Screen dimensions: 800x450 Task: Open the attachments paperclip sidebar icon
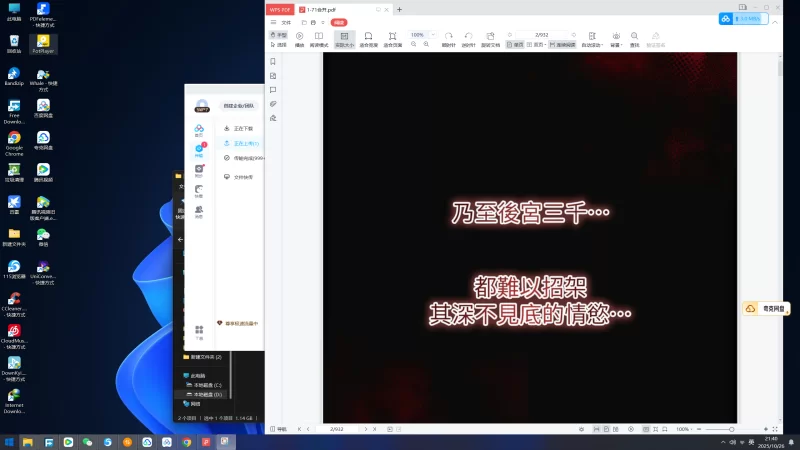273,104
